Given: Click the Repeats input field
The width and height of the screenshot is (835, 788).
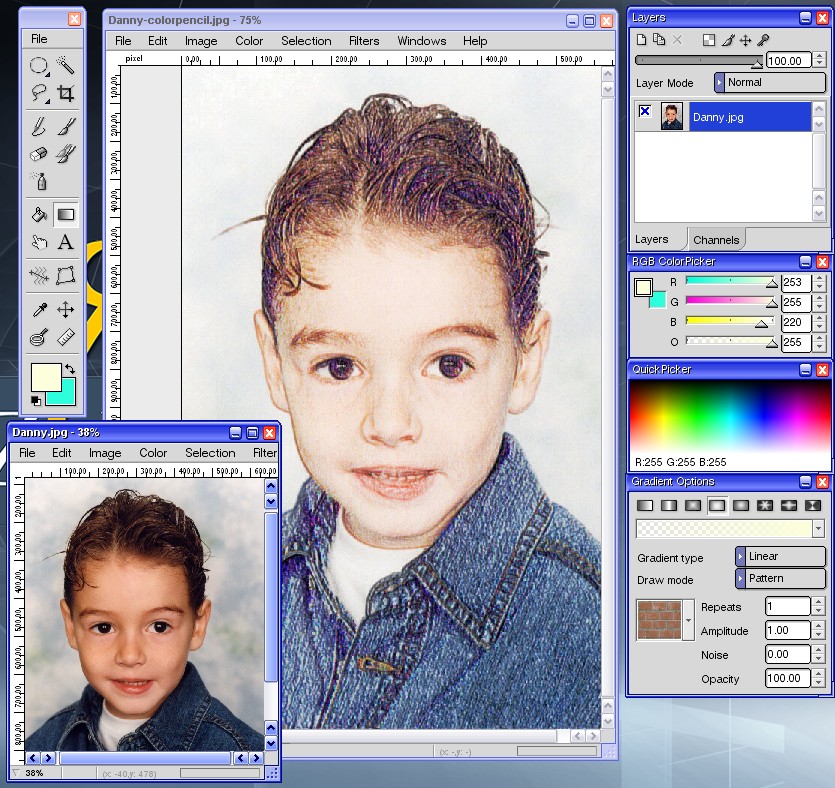Looking at the screenshot, I should [788, 606].
